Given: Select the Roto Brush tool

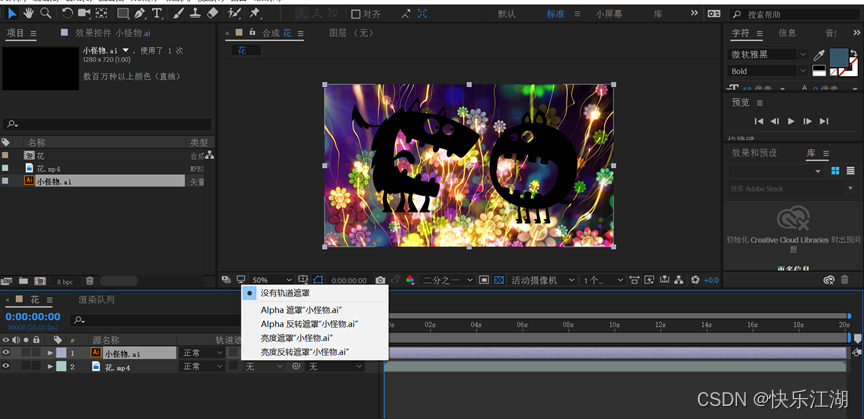Looking at the screenshot, I should pyautogui.click(x=234, y=13).
